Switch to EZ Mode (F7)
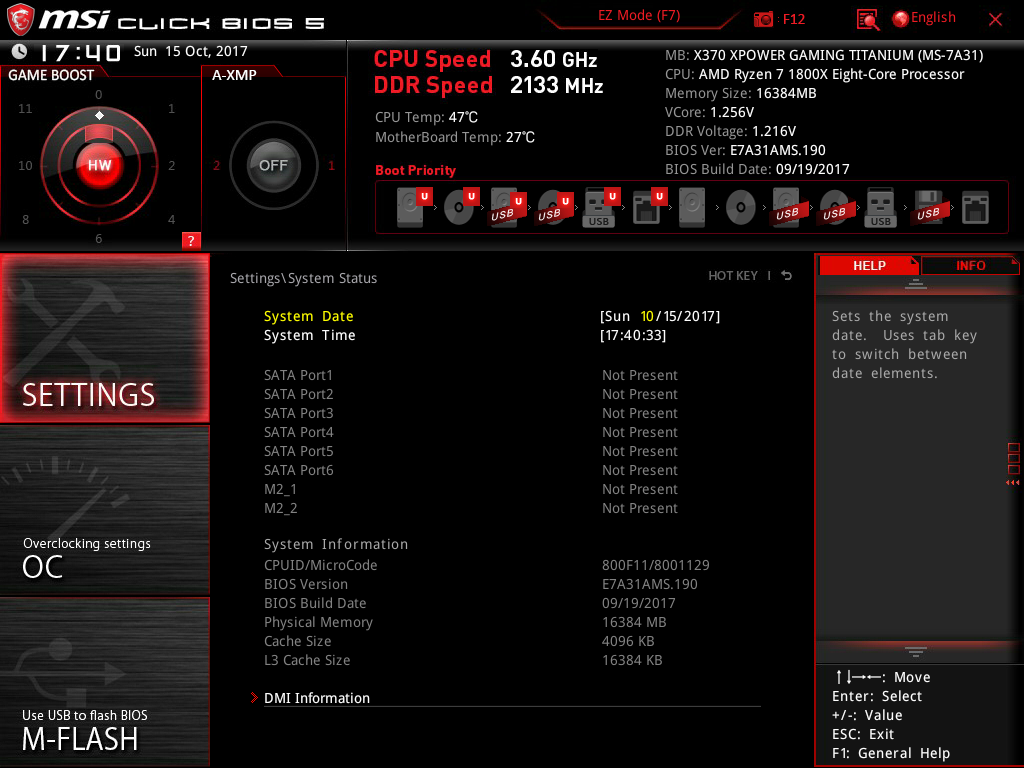This screenshot has height=768, width=1024. click(639, 16)
